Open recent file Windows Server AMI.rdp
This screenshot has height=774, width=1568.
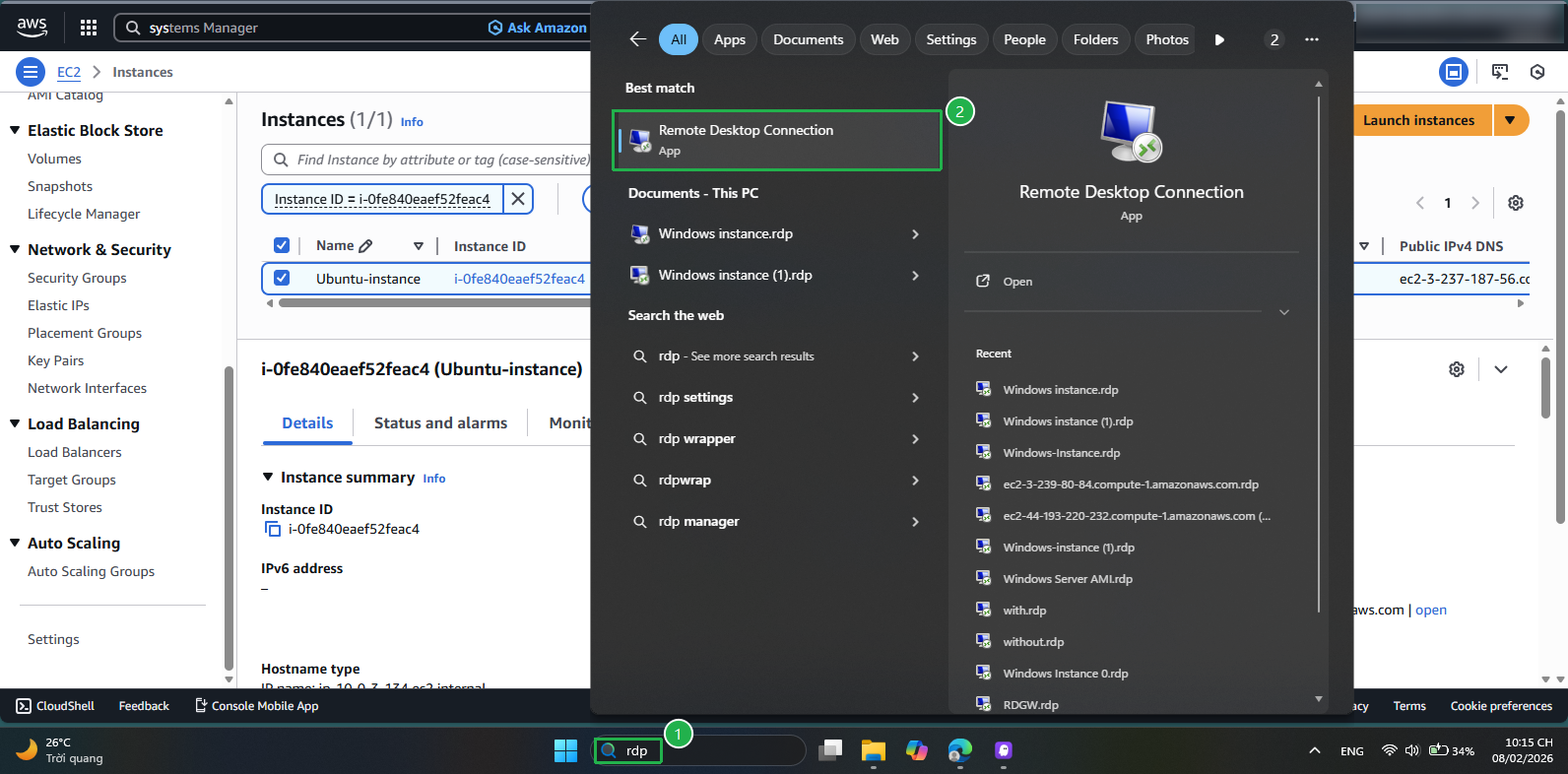pyautogui.click(x=1067, y=579)
